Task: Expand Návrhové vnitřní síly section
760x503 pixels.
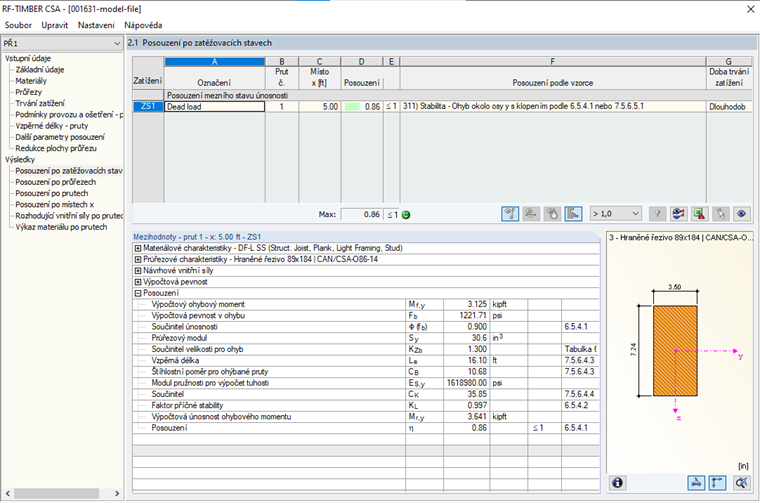Action: (x=138, y=270)
